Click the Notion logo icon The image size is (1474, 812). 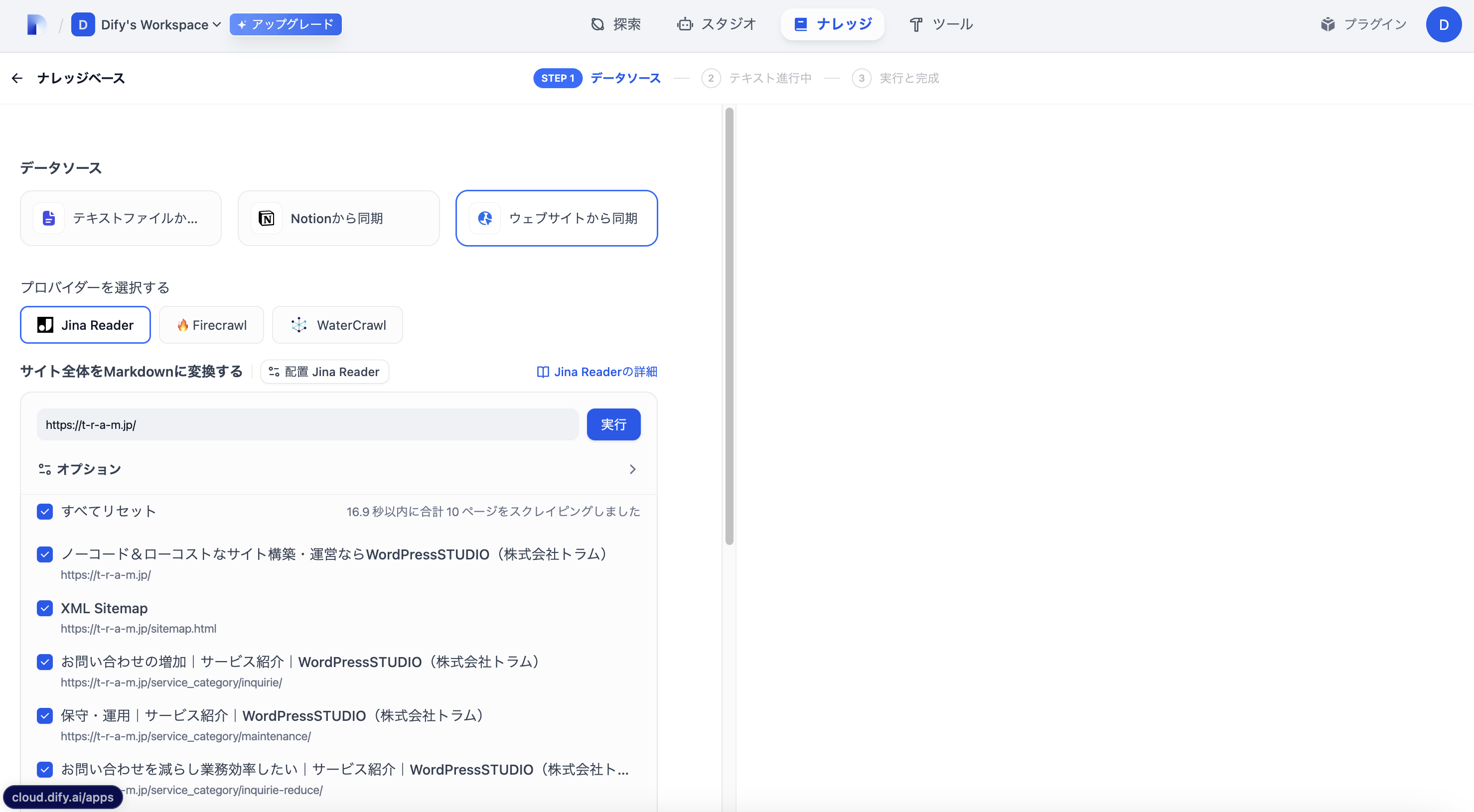pos(267,218)
